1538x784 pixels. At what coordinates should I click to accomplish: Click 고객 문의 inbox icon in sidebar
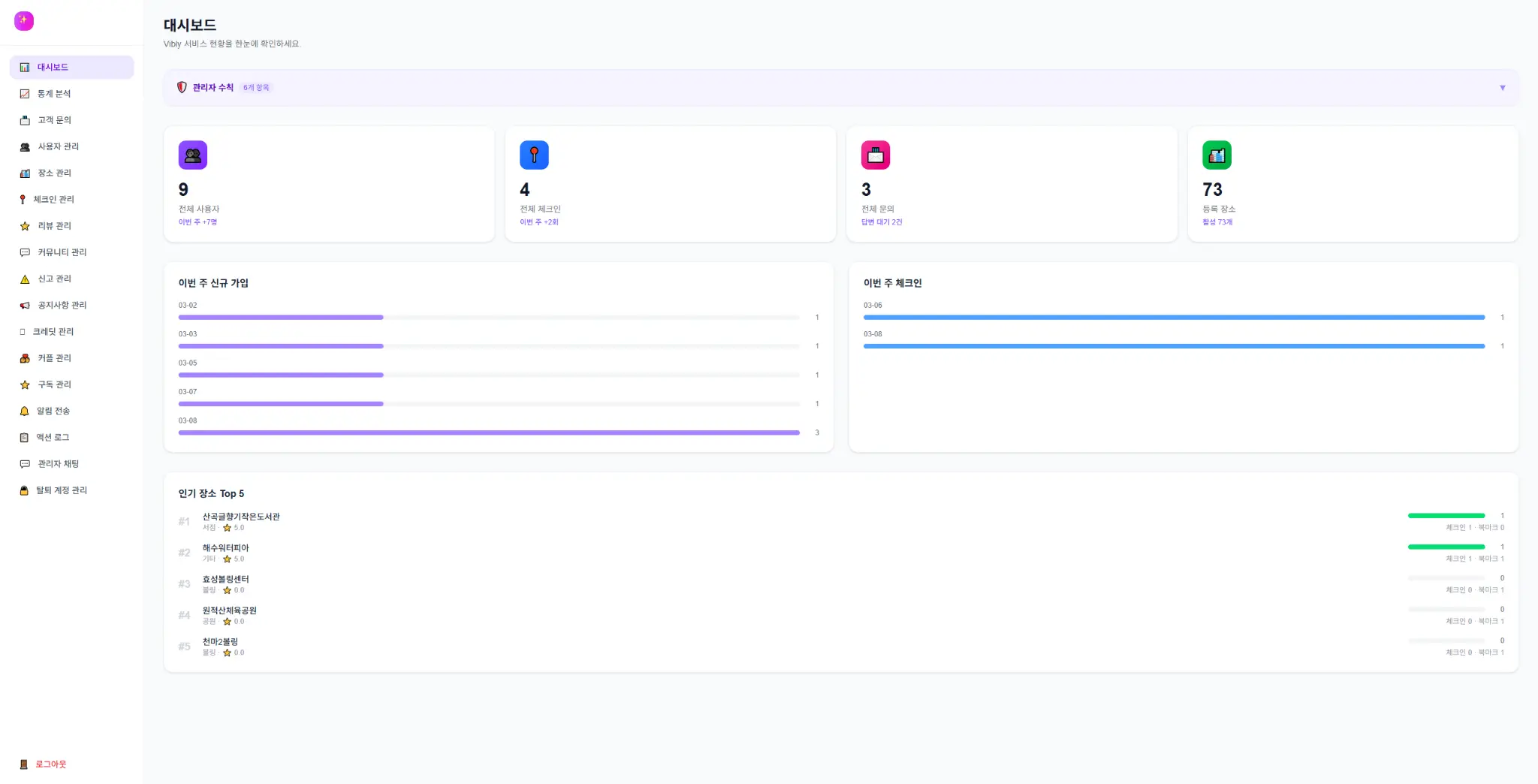tap(25, 120)
